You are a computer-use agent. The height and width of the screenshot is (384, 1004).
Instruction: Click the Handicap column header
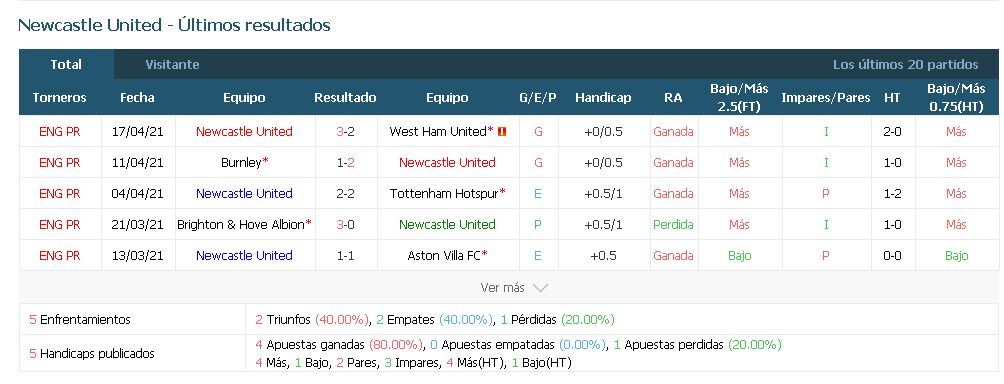tap(603, 98)
